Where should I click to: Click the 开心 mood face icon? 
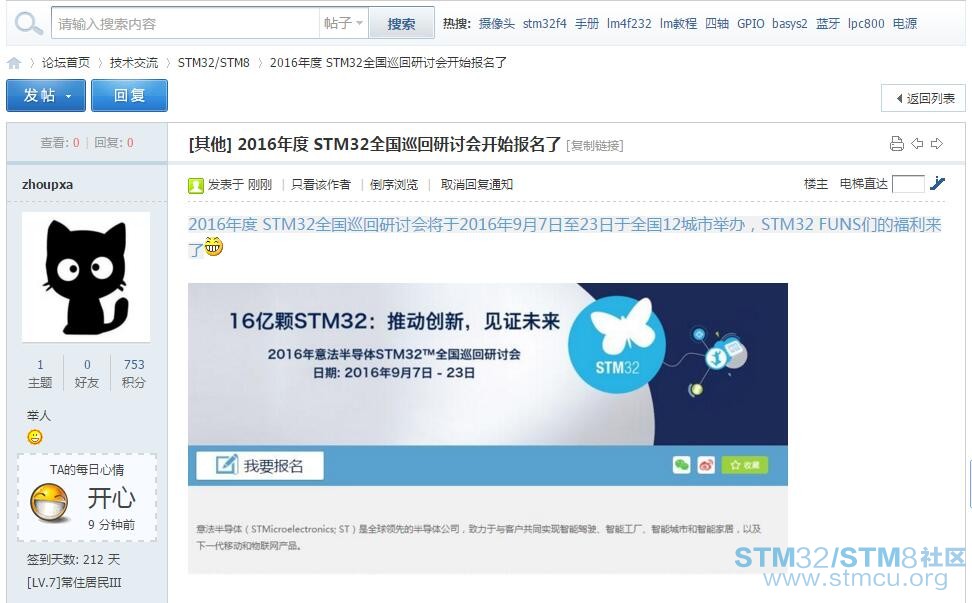[x=50, y=503]
